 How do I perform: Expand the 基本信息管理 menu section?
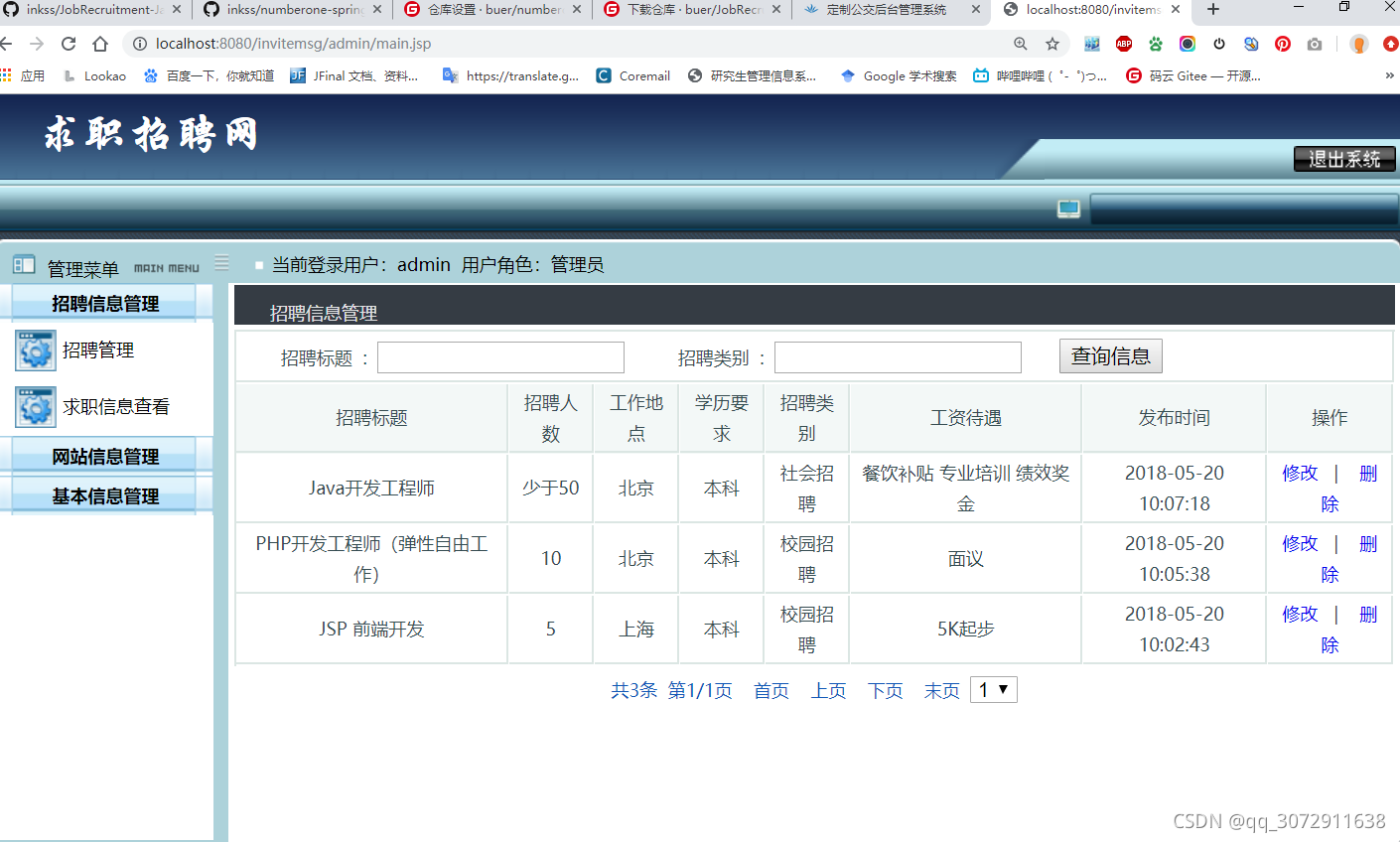(105, 496)
